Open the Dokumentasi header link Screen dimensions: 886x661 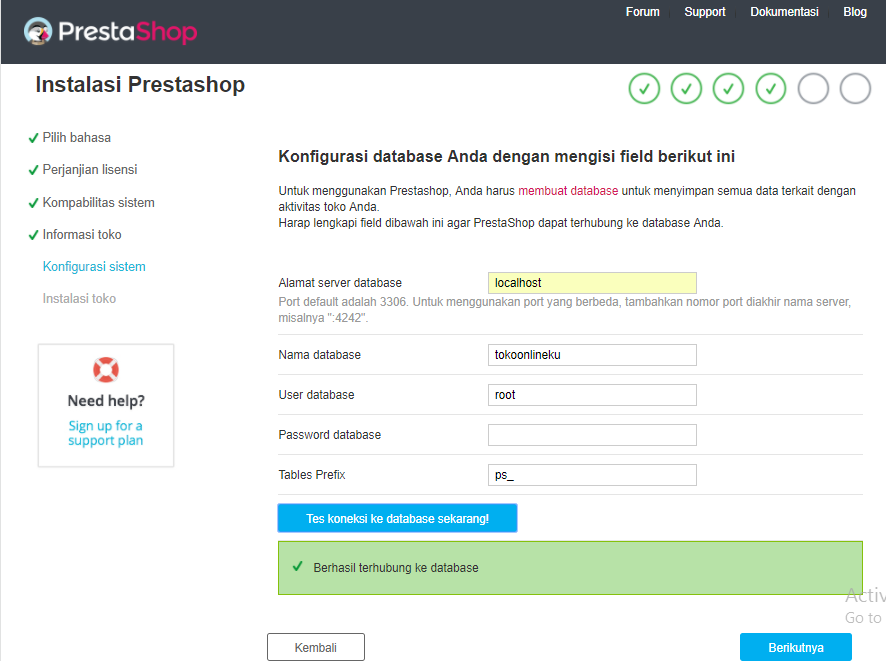point(784,12)
